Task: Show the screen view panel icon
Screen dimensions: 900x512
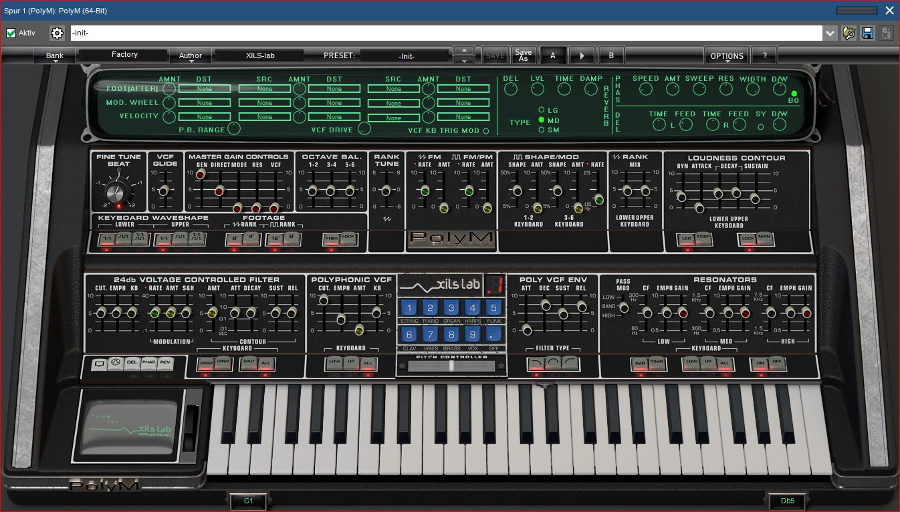Action: click(x=99, y=363)
